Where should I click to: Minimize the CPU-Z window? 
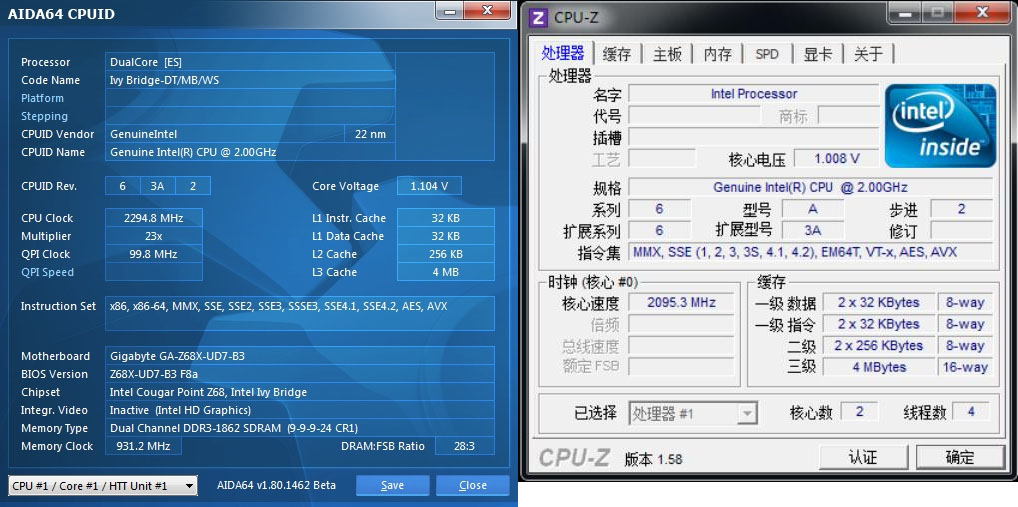(906, 12)
